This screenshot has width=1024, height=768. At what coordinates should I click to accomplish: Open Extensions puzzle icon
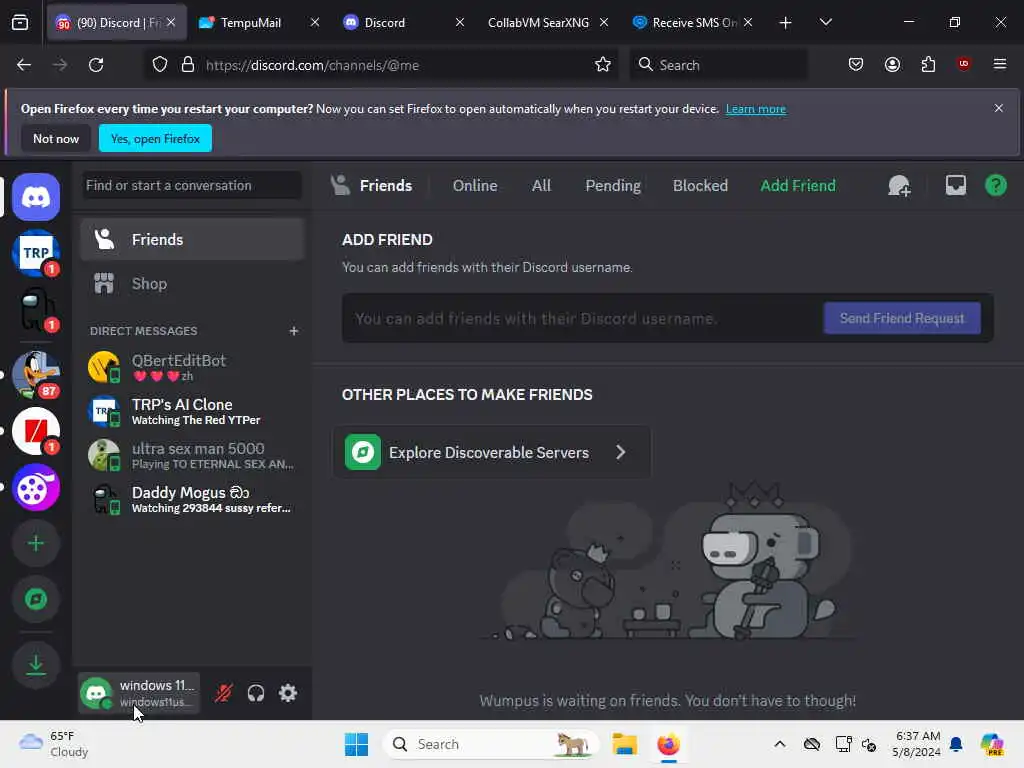(928, 64)
